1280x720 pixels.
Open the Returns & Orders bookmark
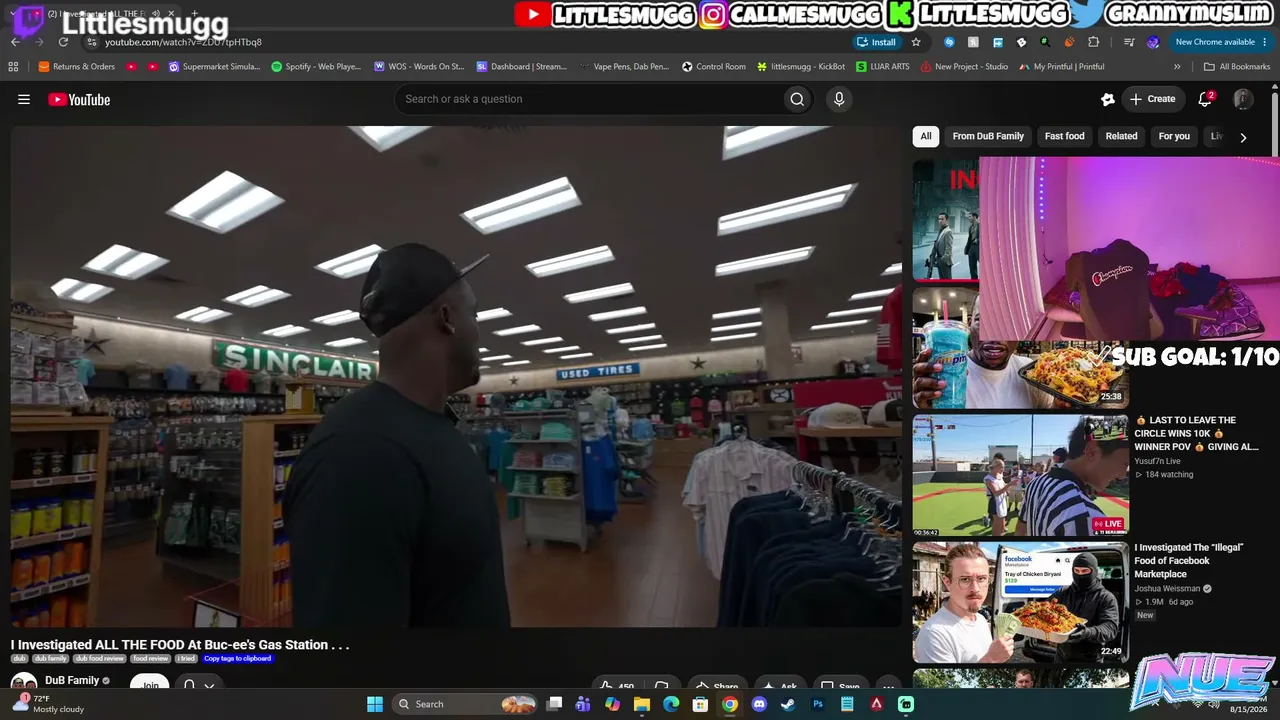(x=77, y=67)
